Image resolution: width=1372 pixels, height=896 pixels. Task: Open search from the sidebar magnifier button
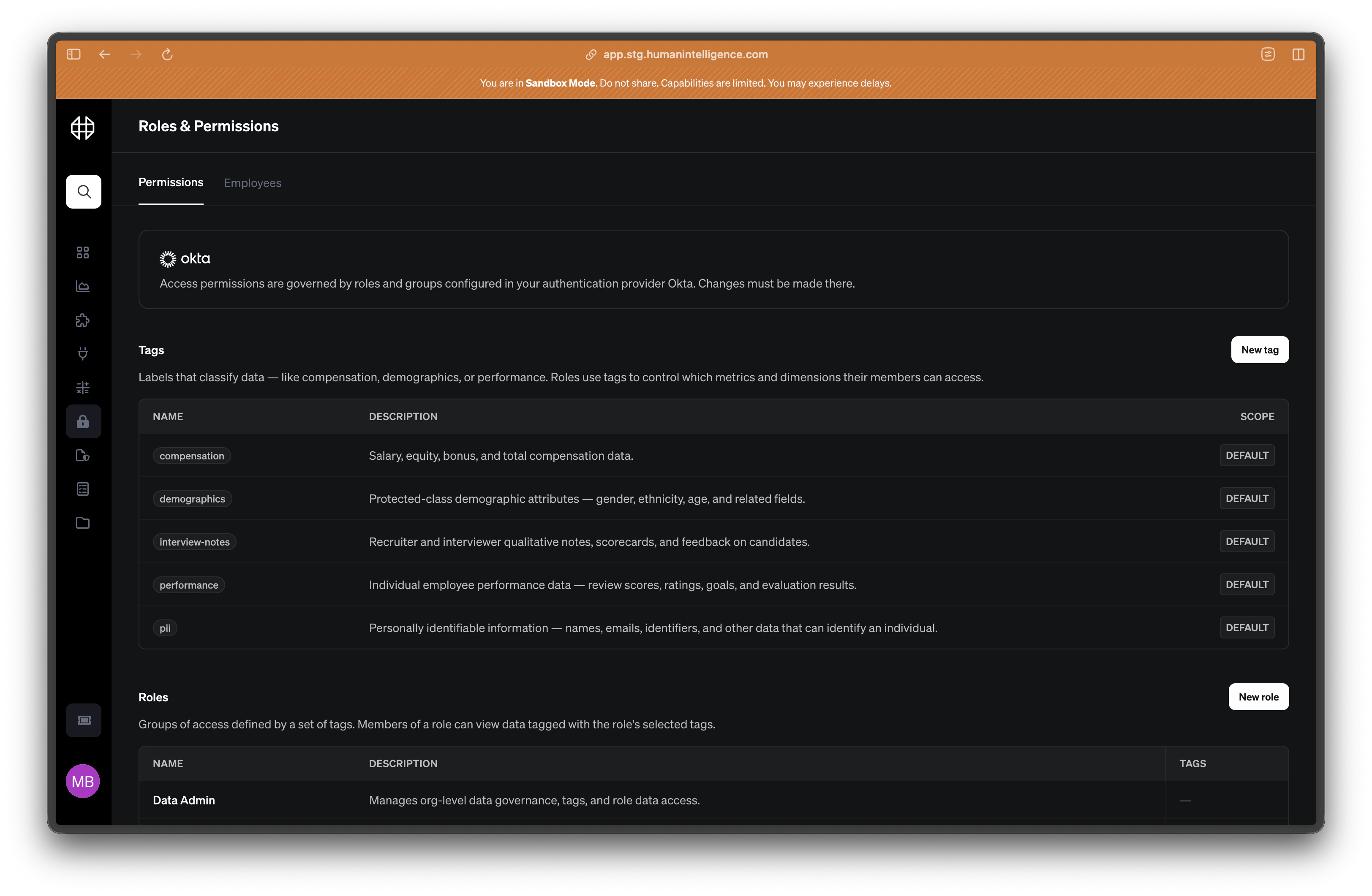pyautogui.click(x=84, y=191)
